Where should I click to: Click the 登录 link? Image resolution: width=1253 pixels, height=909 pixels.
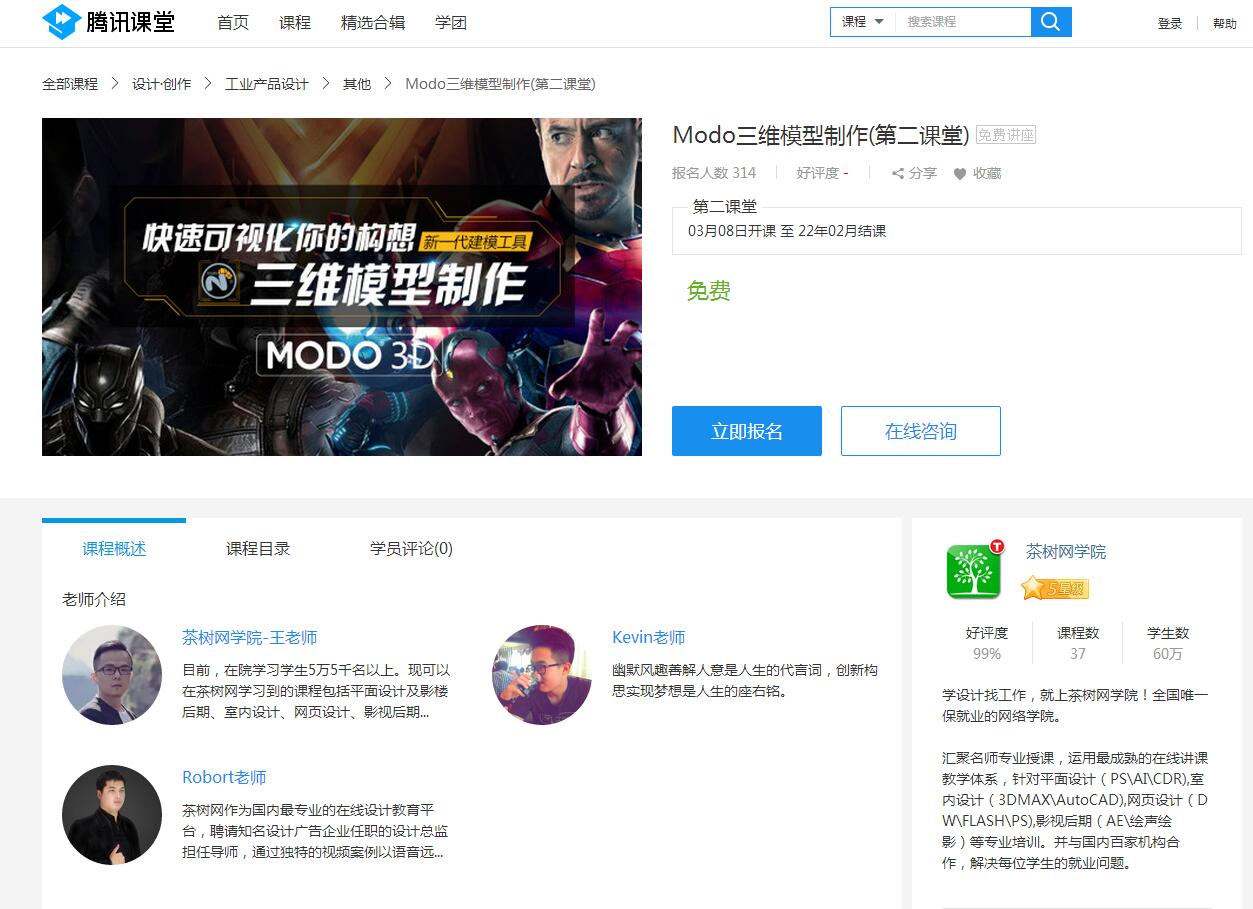click(x=1170, y=24)
